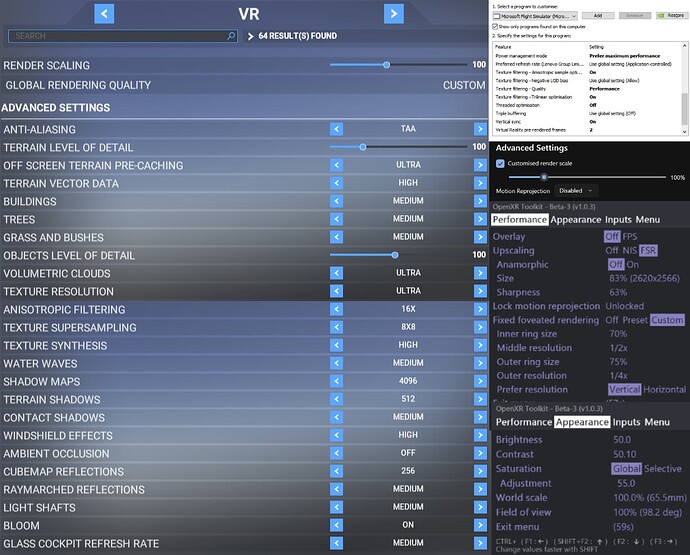This screenshot has height=555, width=690.
Task: Click right arrow for Anti-Aliasing setting
Action: click(480, 129)
